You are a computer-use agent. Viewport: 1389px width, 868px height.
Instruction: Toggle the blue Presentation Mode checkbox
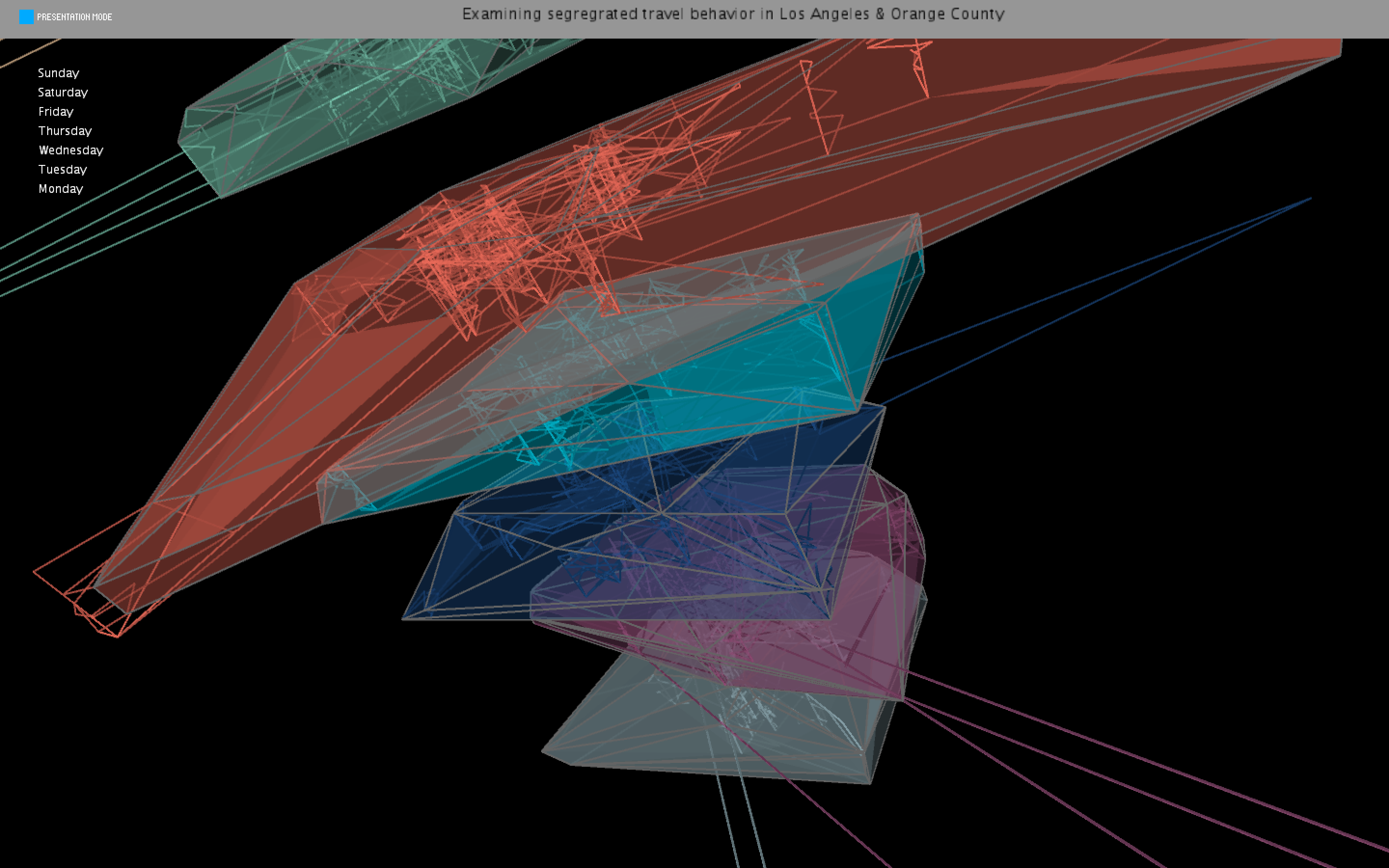[27, 17]
